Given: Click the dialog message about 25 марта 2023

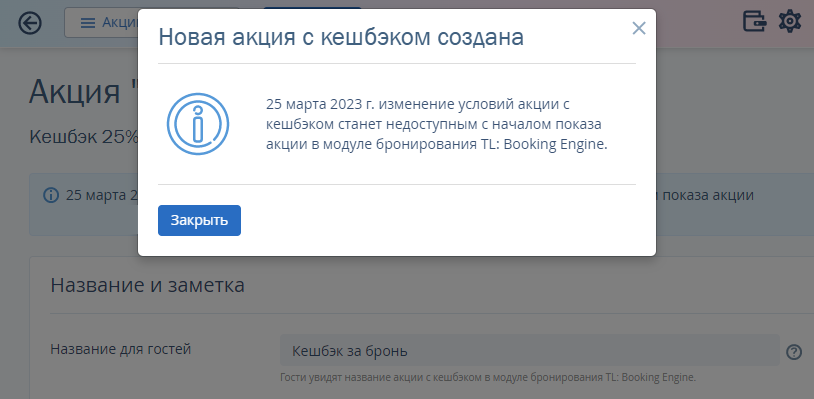Looking at the screenshot, I should [x=437, y=125].
